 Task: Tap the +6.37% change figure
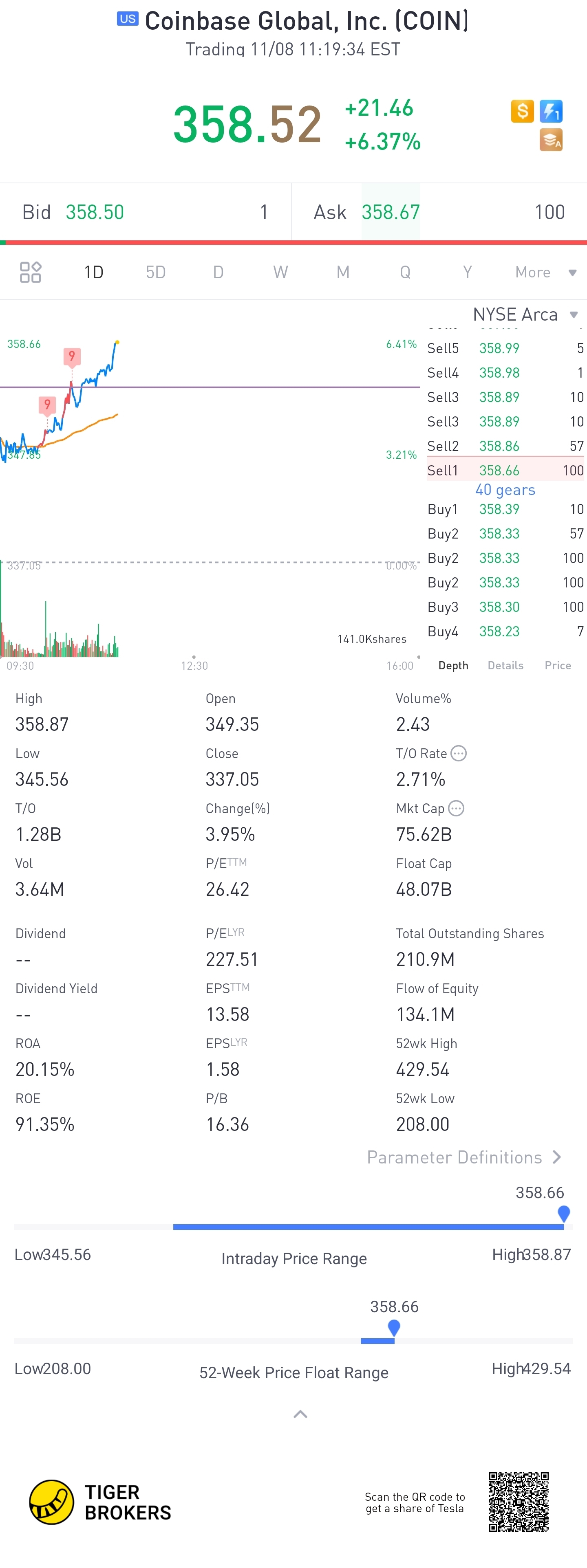(382, 141)
